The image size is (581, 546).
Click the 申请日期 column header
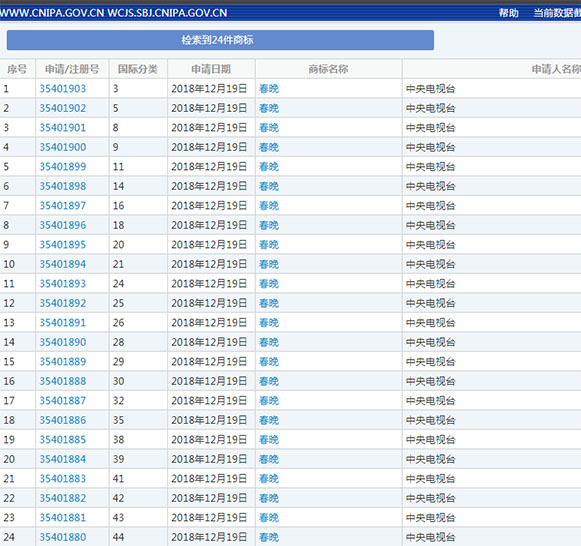coord(211,69)
